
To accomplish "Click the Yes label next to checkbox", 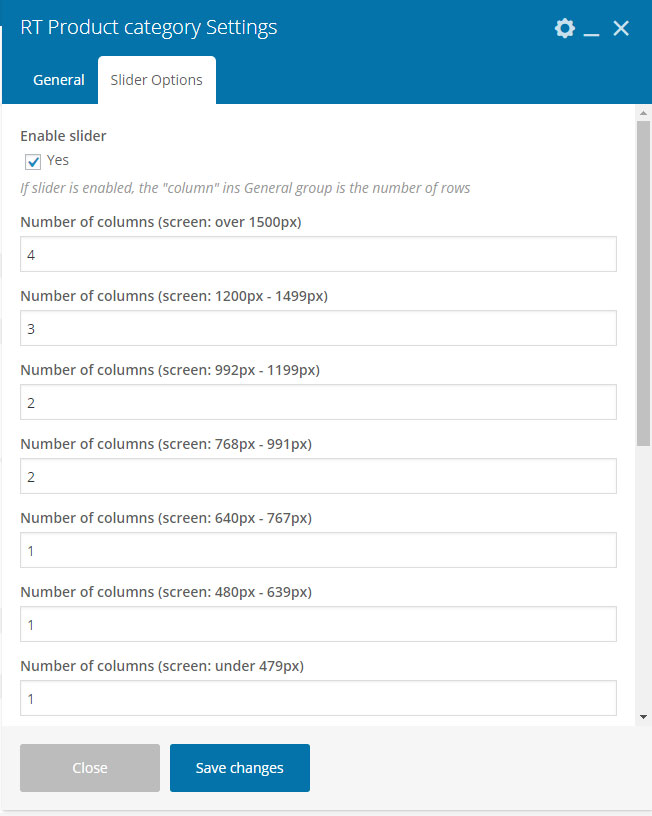I will (58, 160).
